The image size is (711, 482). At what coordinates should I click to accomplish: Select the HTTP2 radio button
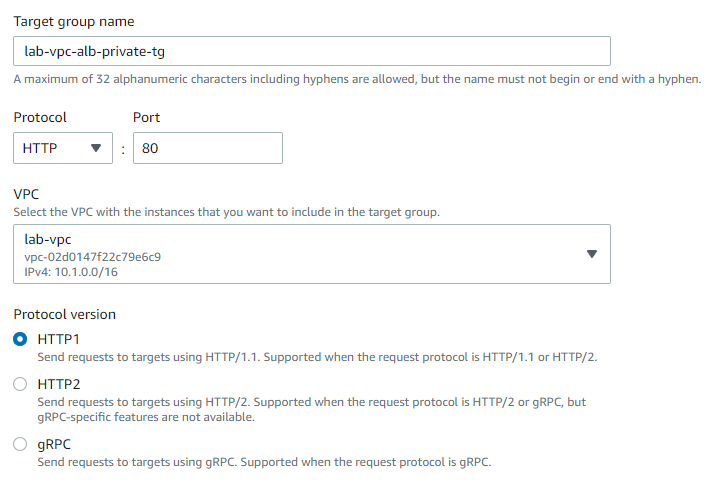20,383
